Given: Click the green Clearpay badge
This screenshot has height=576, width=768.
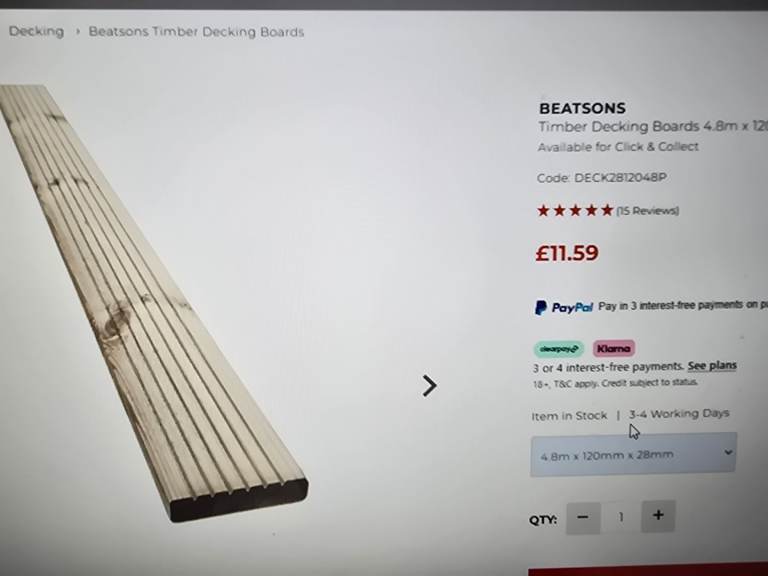Looking at the screenshot, I should [x=558, y=349].
